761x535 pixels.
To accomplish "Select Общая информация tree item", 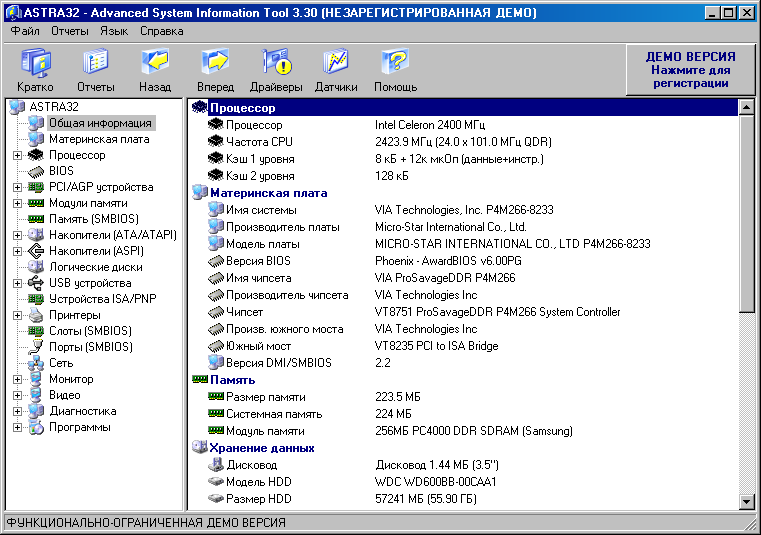I will [100, 123].
